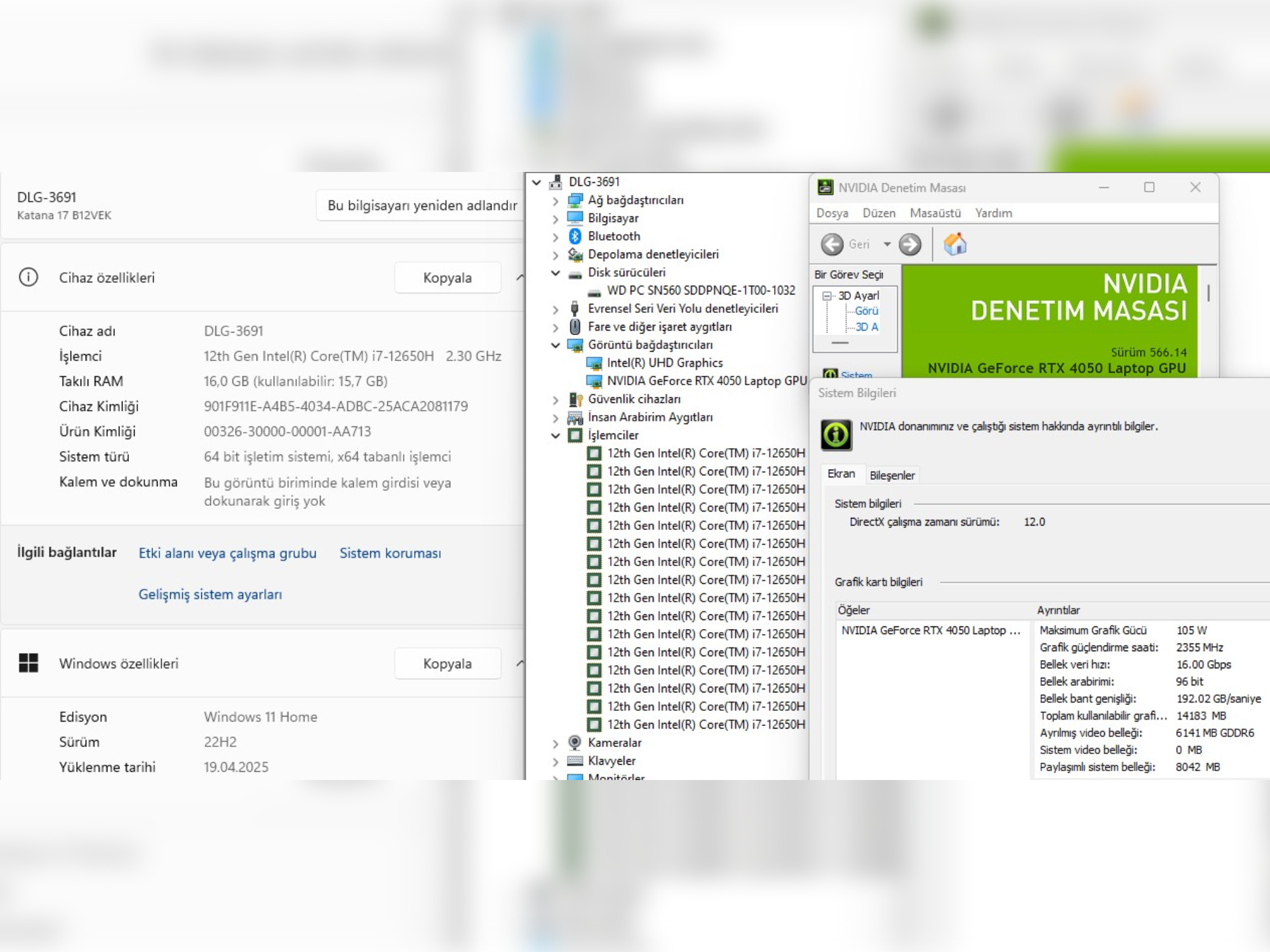The height and width of the screenshot is (952, 1270).
Task: Click the DLG-3691 computer root icon
Action: [556, 182]
